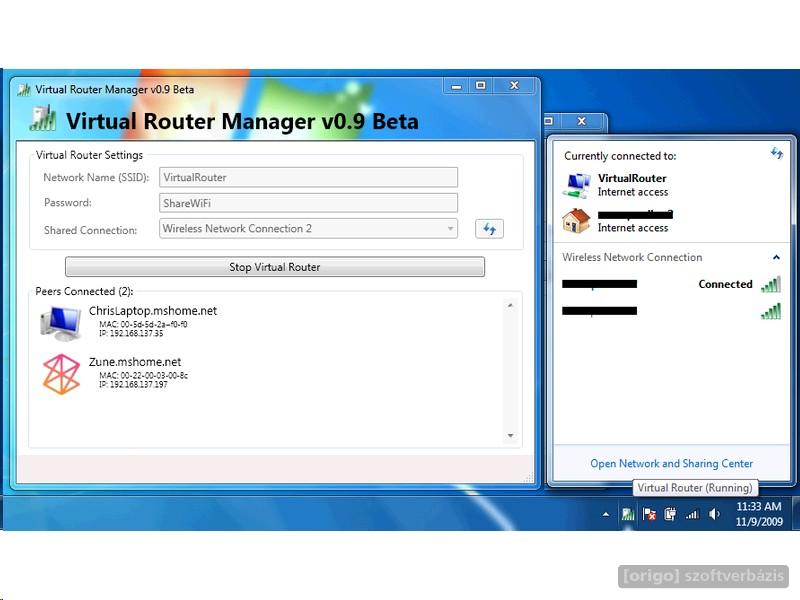Select the Zune device icon
Screen dimensions: 800x600
[x=61, y=374]
